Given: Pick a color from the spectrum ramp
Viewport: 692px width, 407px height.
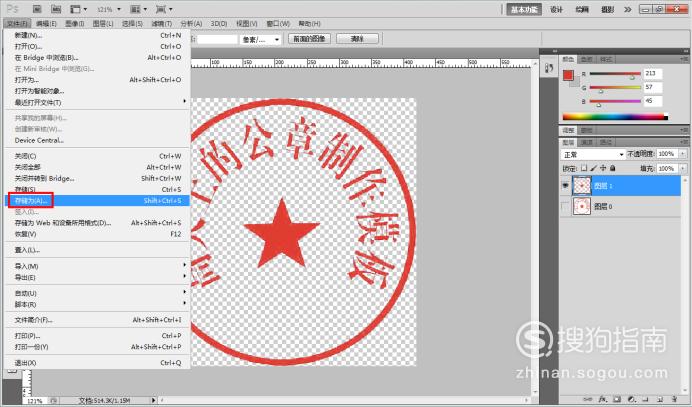Looking at the screenshot, I should pyautogui.click(x=615, y=117).
